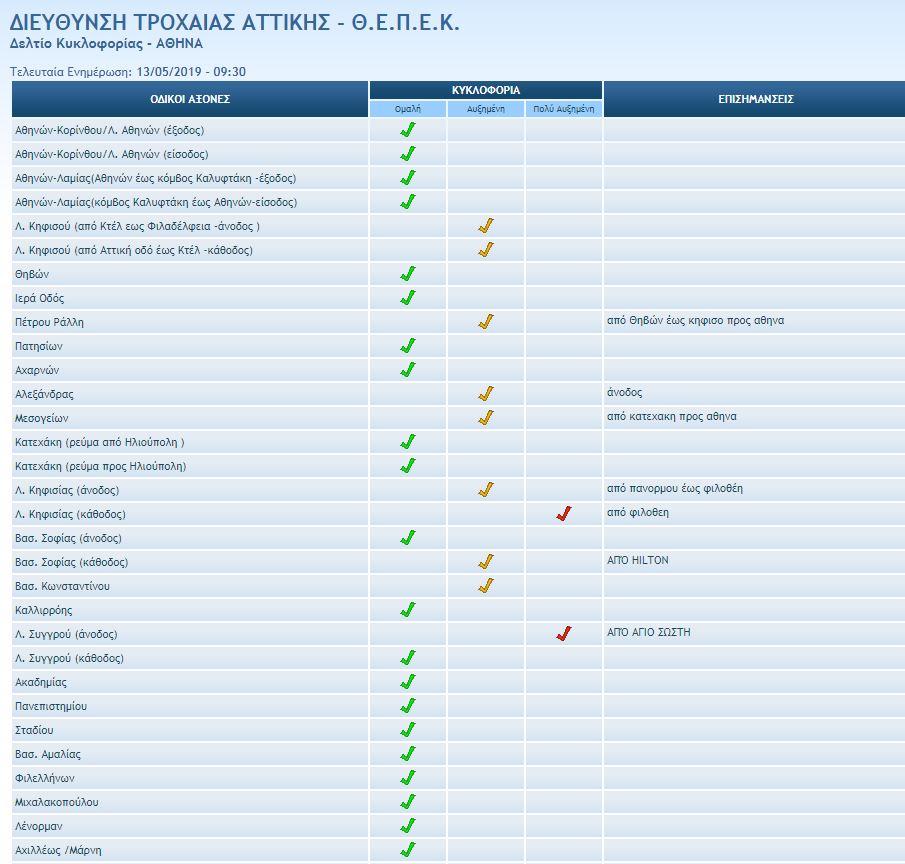Image resolution: width=905 pixels, height=864 pixels.
Task: Click orange checkmark for Βασ. Σοφίας (κάθοδος)
Action: point(486,562)
